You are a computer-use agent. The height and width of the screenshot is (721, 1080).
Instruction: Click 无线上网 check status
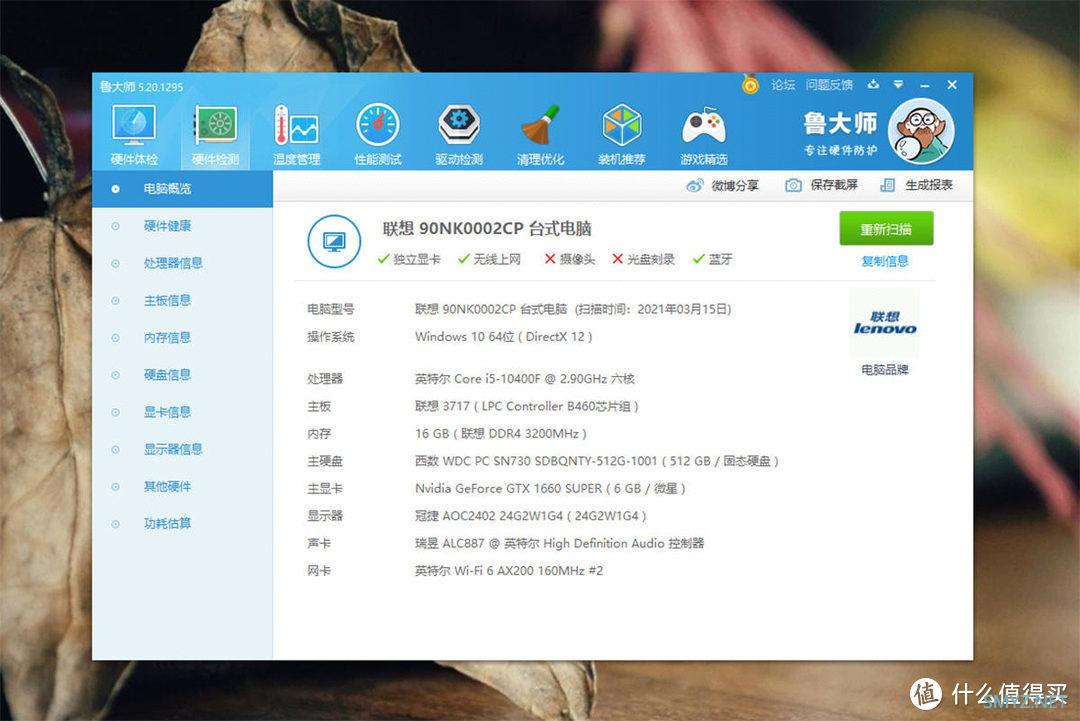coord(489,259)
